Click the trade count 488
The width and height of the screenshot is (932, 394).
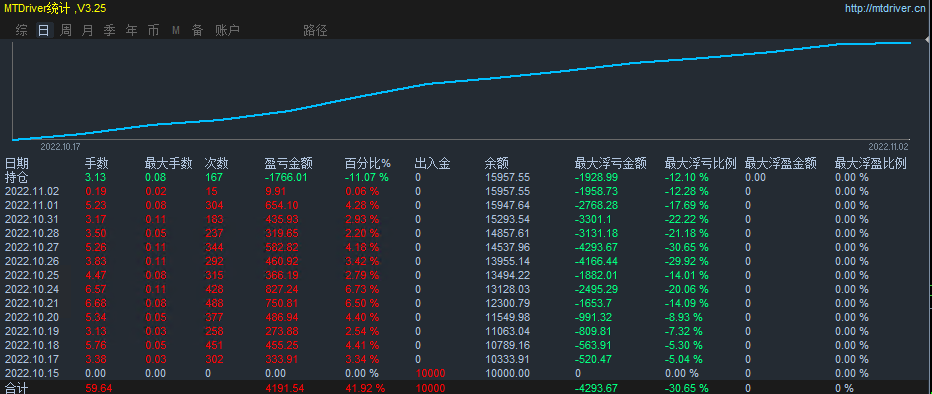pyautogui.click(x=214, y=303)
